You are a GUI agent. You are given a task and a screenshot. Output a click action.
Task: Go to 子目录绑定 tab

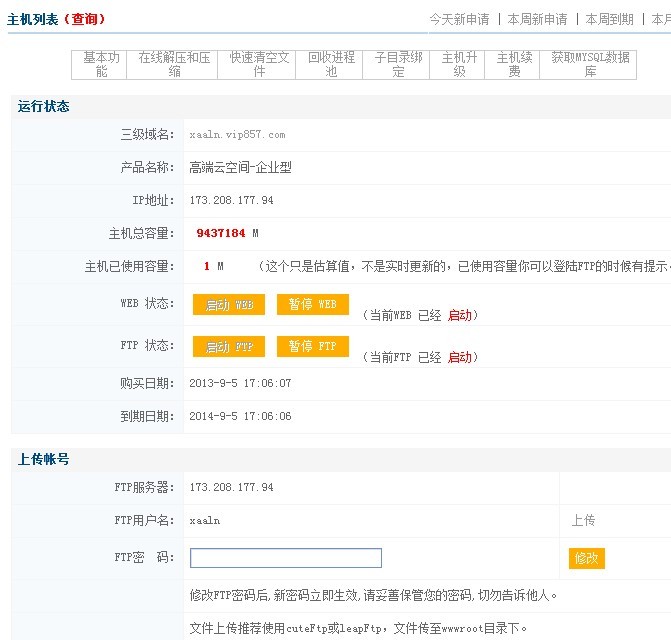pos(399,64)
